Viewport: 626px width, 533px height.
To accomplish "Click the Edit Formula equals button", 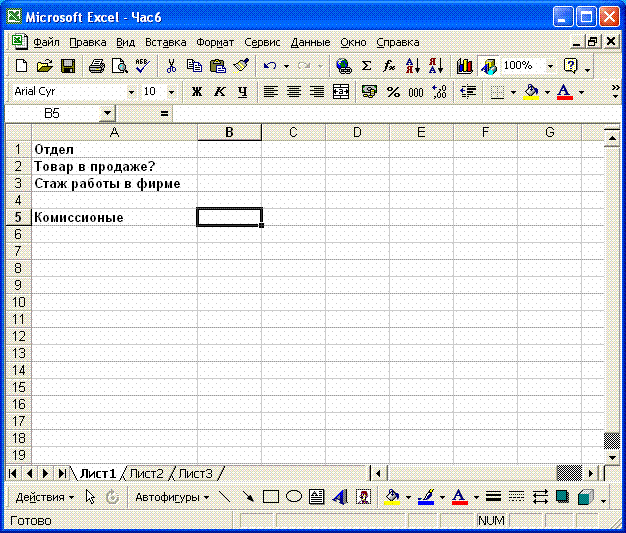I will pyautogui.click(x=164, y=114).
